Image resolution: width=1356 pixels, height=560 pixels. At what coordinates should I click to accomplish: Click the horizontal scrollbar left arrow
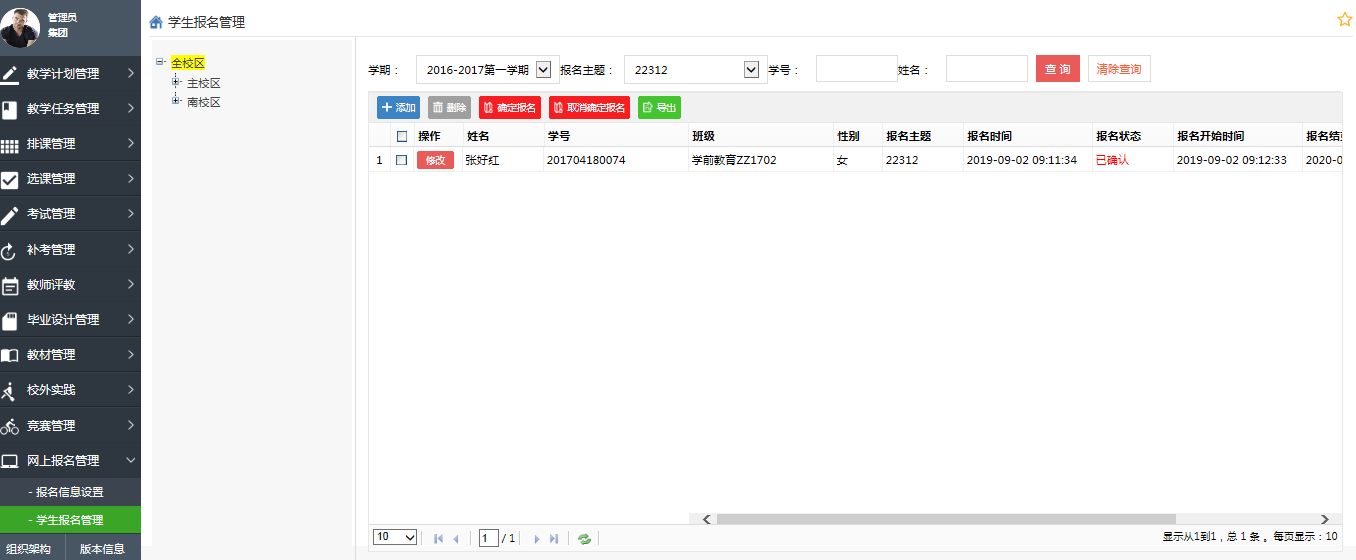click(706, 519)
